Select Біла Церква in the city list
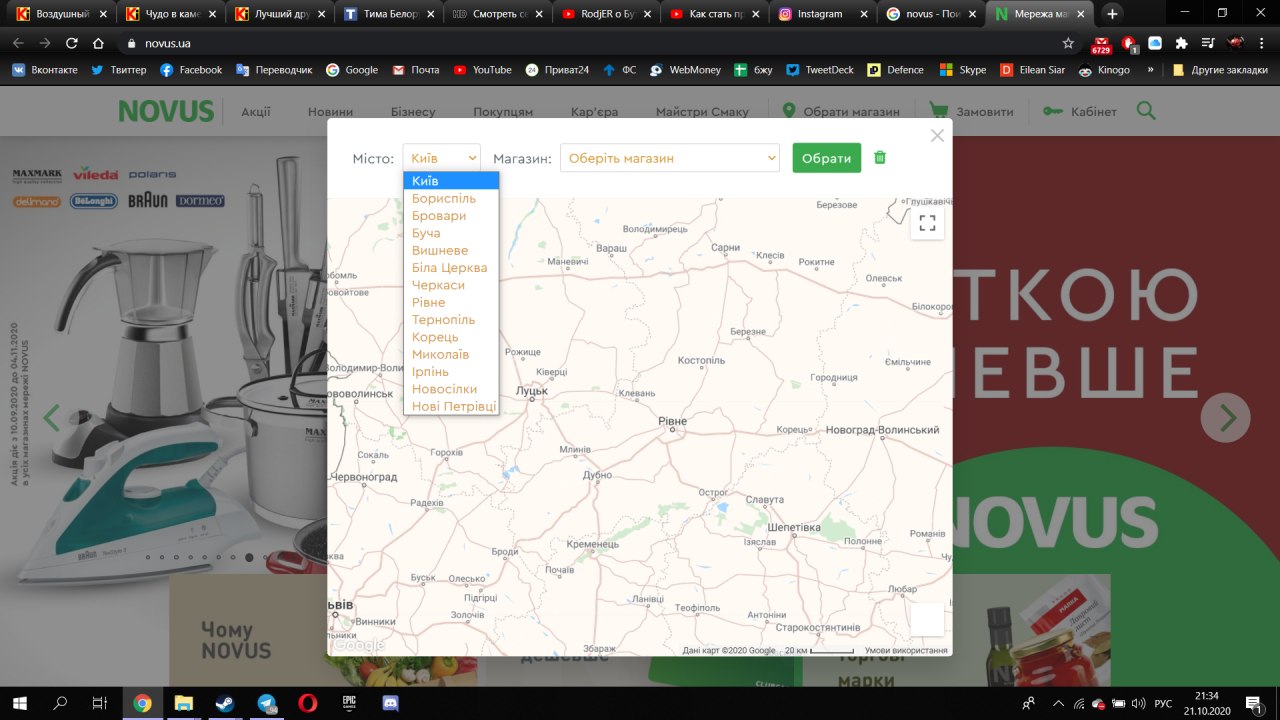 tap(450, 267)
